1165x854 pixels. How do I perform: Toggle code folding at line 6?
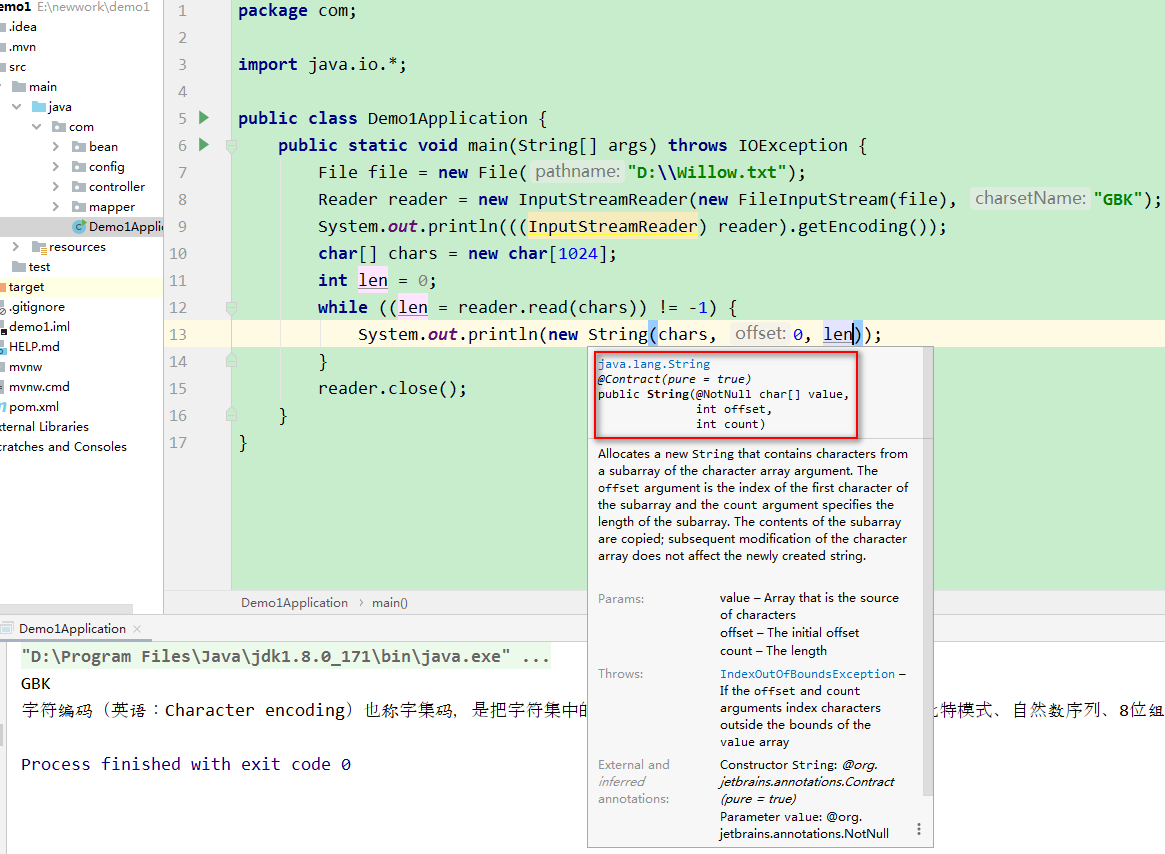coord(231,146)
